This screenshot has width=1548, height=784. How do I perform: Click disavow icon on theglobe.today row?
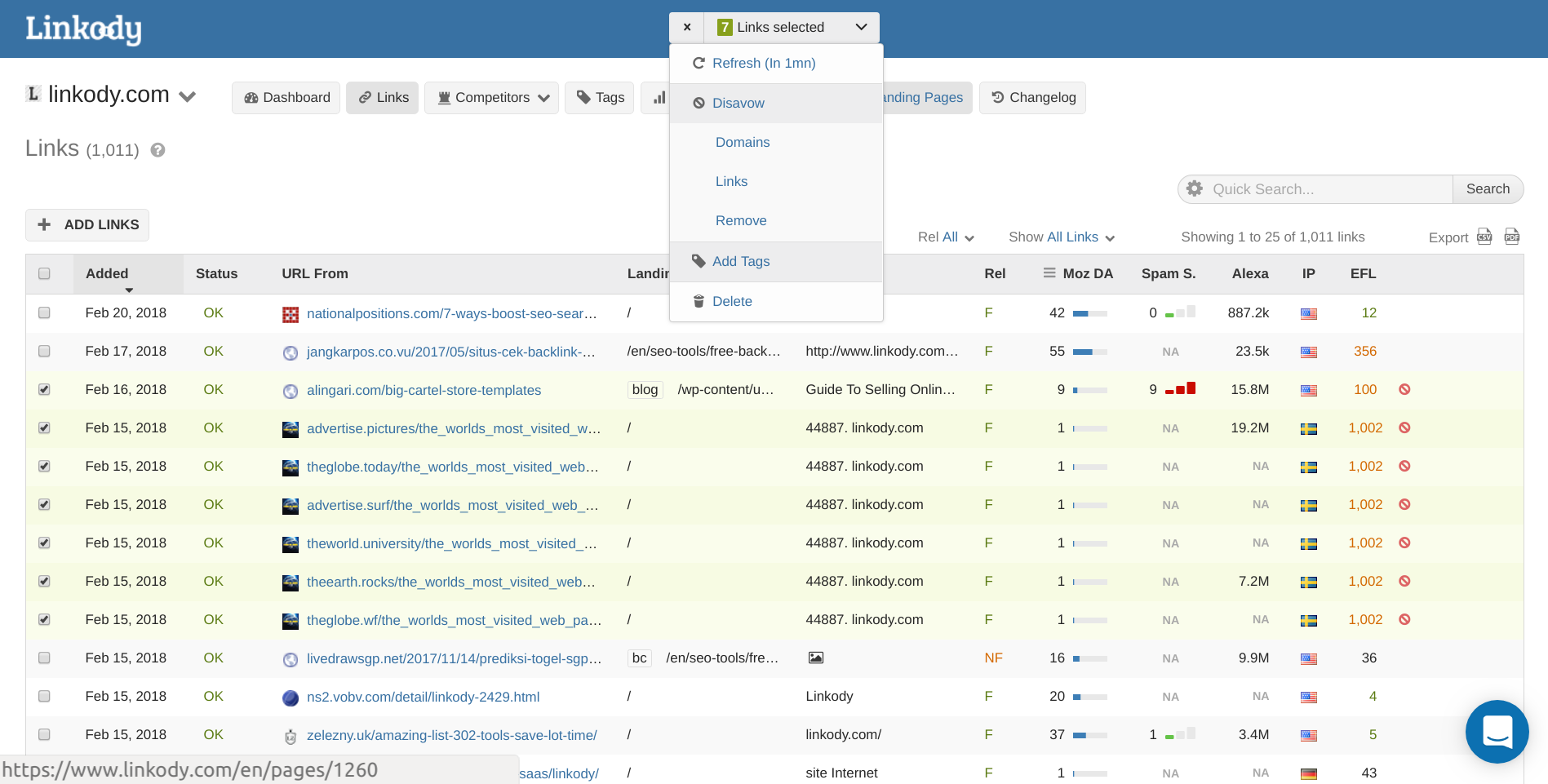coord(1404,466)
